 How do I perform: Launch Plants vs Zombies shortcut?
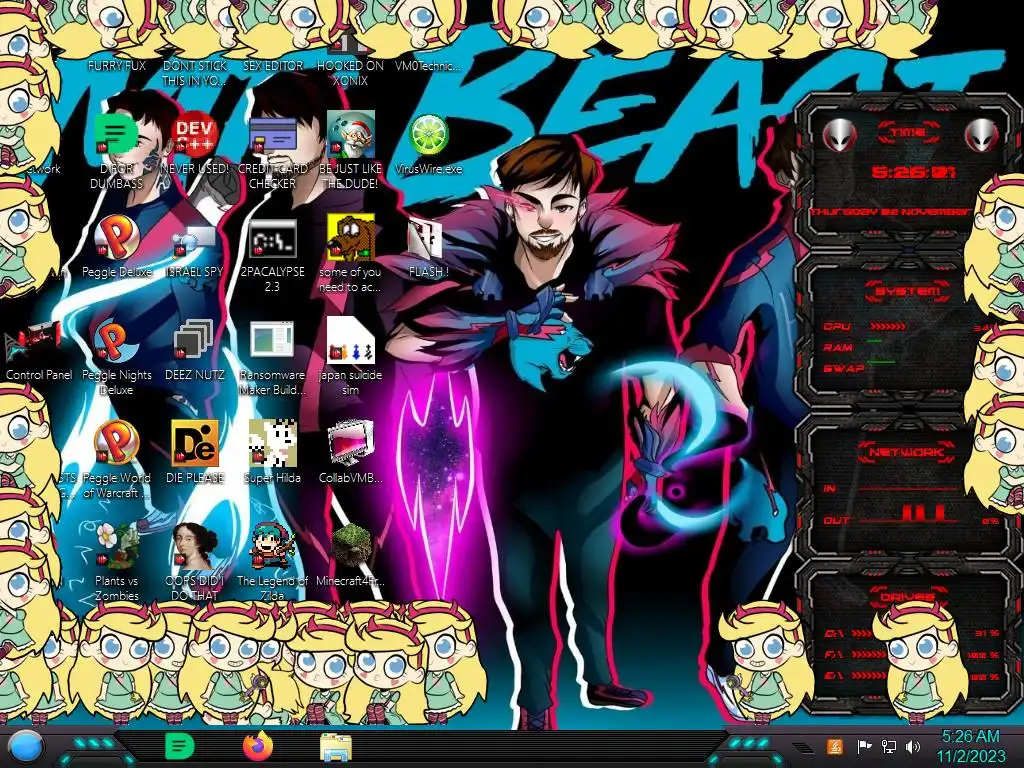(x=116, y=546)
